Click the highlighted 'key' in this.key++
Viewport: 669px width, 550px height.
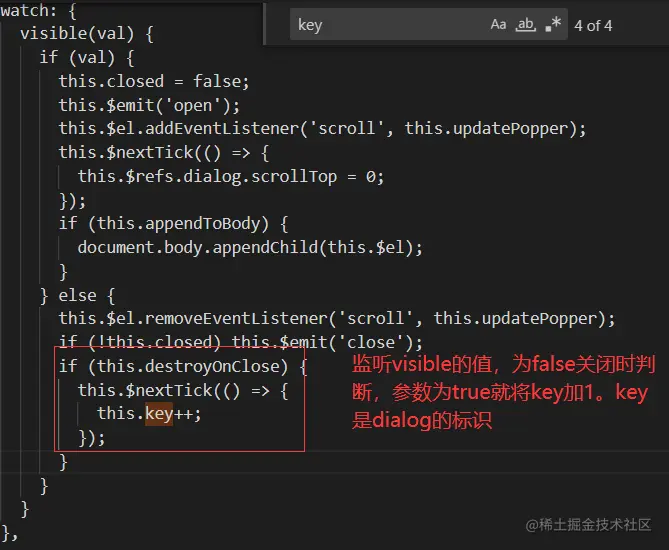tap(159, 413)
